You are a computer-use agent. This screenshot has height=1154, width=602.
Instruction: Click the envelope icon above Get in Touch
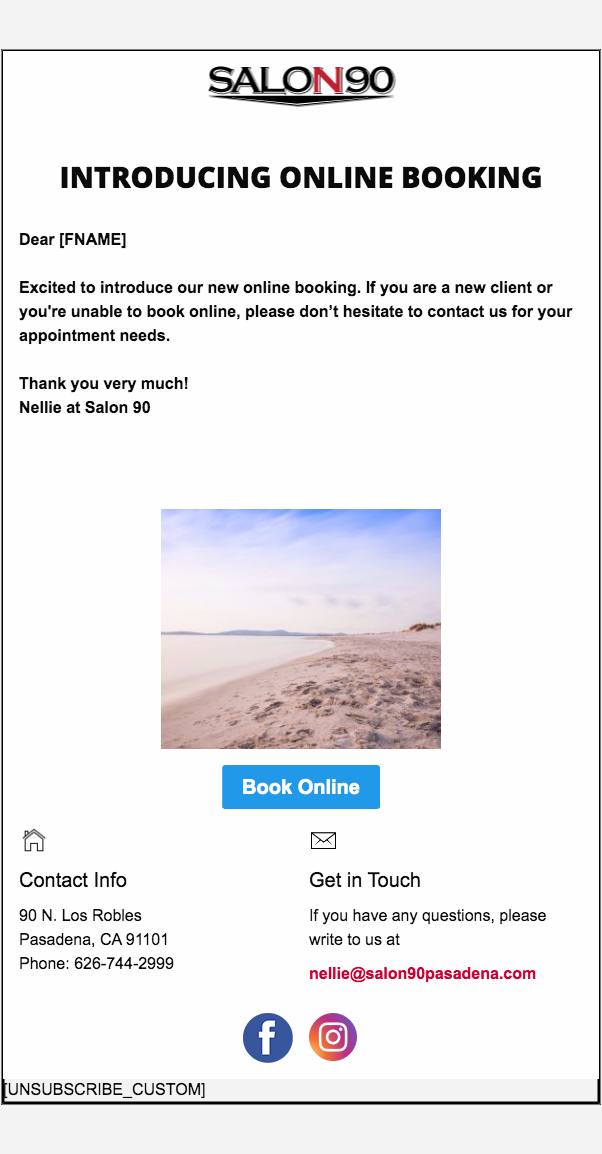[323, 840]
